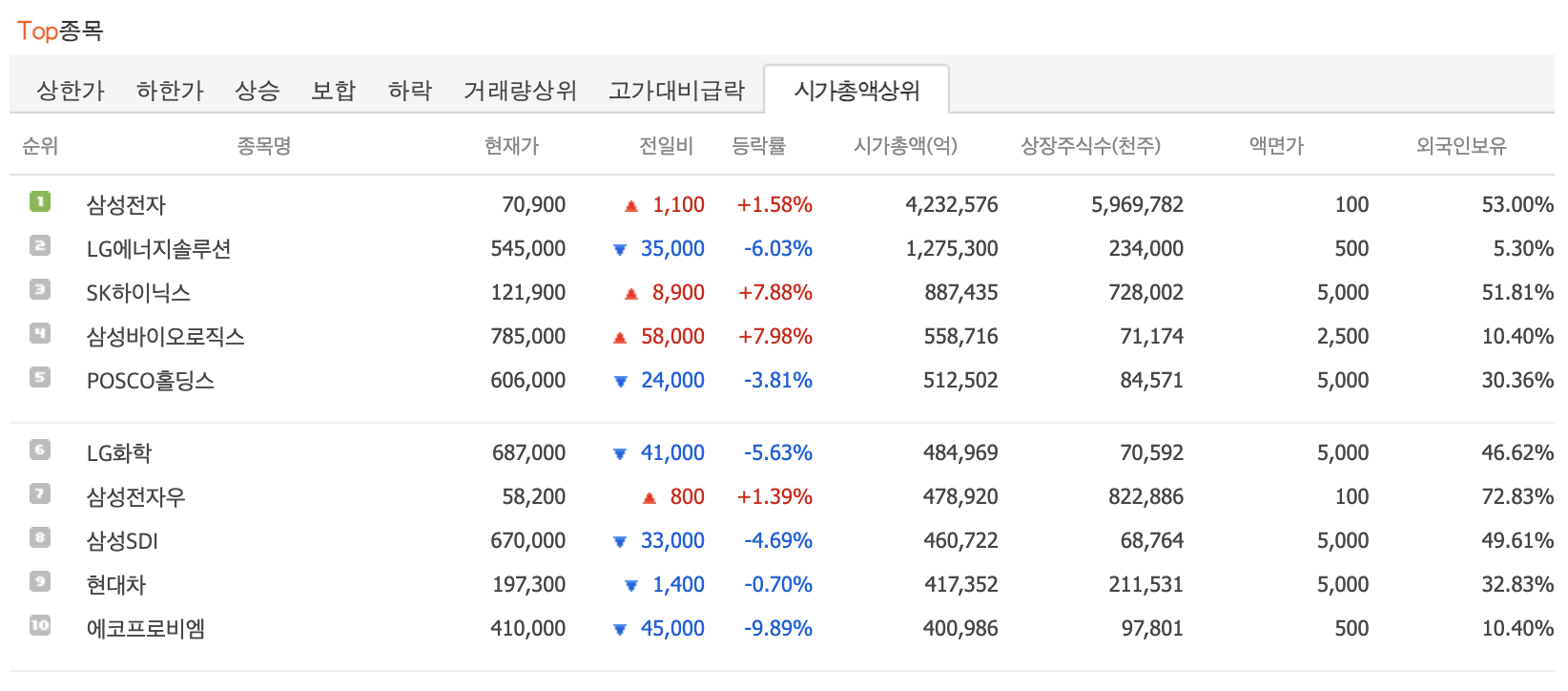Screen dimensions: 1568x691
Task: Click the +7.98% change rate
Action: point(775,337)
